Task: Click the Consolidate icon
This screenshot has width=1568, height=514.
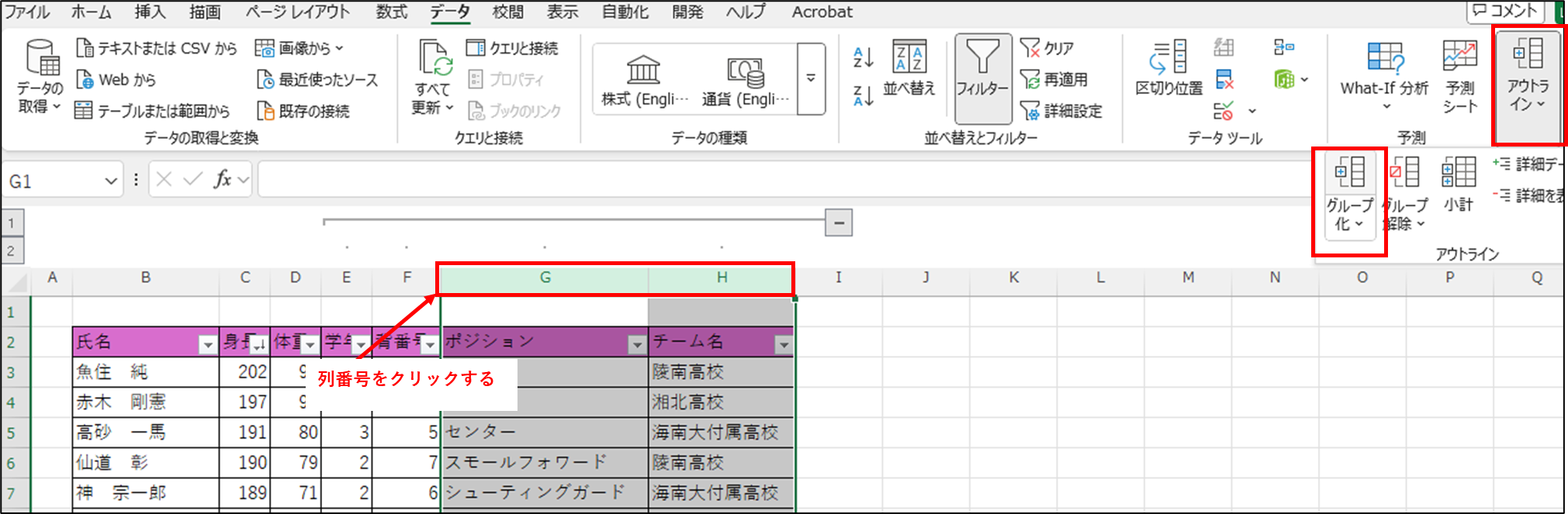Action: click(x=1283, y=47)
